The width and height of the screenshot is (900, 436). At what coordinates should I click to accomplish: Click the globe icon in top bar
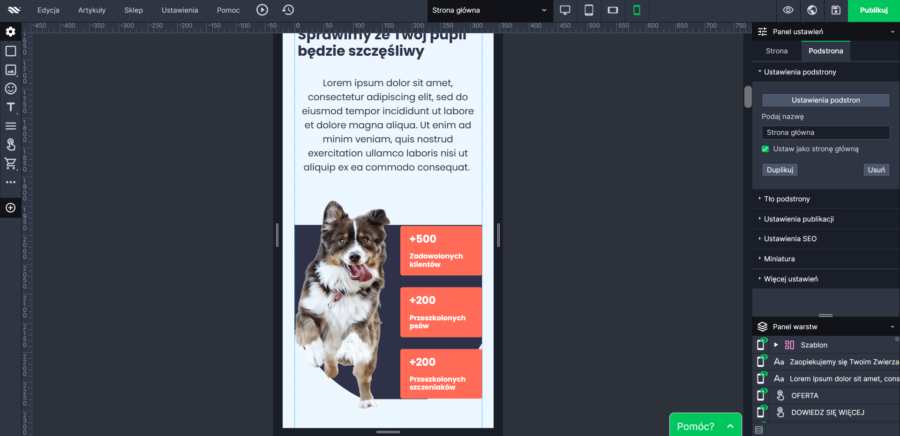(812, 10)
